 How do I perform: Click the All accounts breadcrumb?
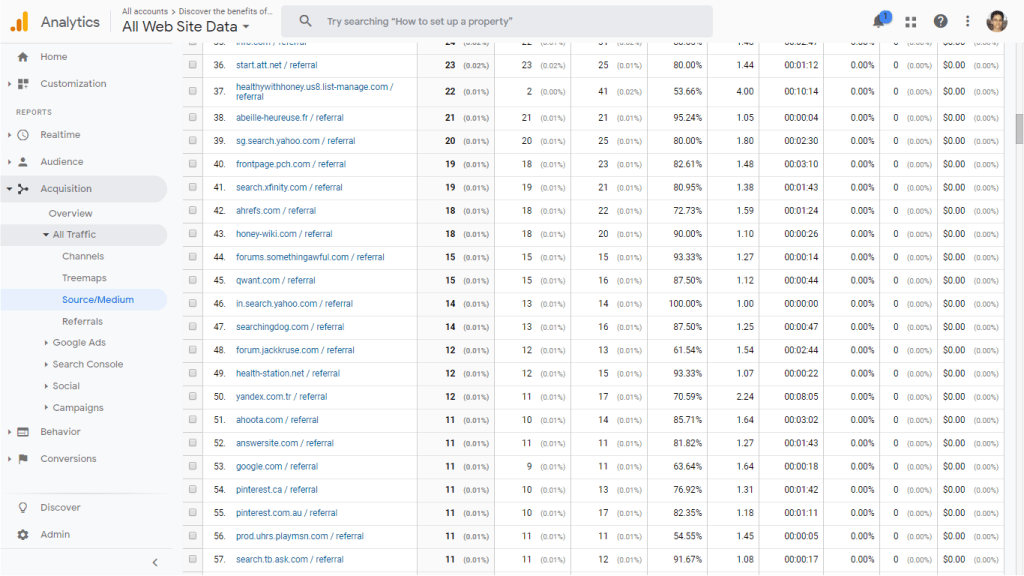point(145,11)
